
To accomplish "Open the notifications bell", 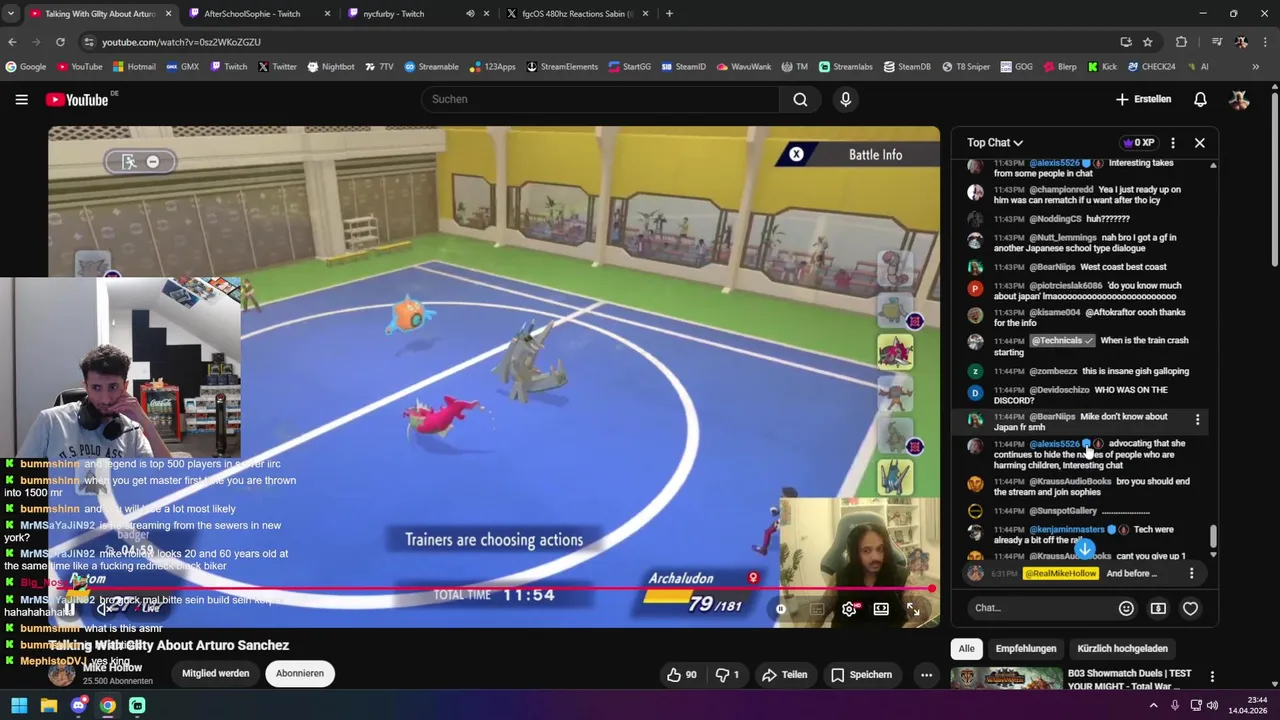I will [1200, 99].
